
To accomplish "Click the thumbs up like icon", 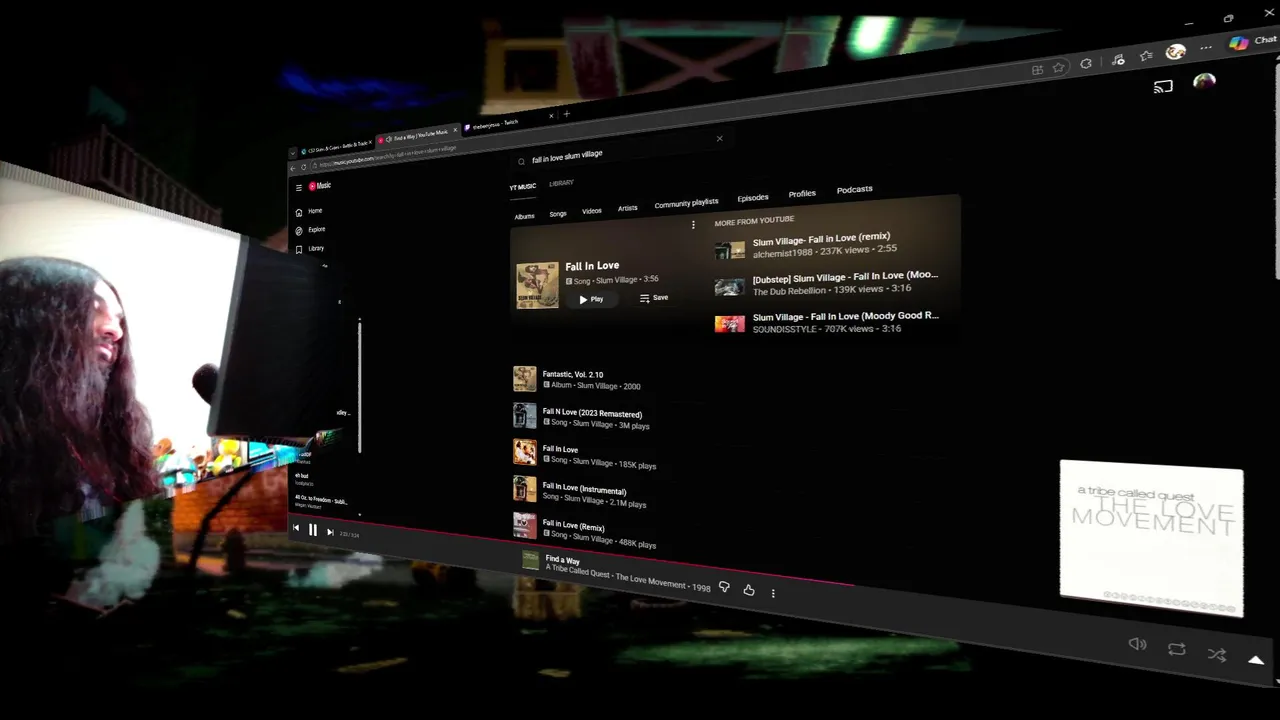I will pyautogui.click(x=749, y=590).
